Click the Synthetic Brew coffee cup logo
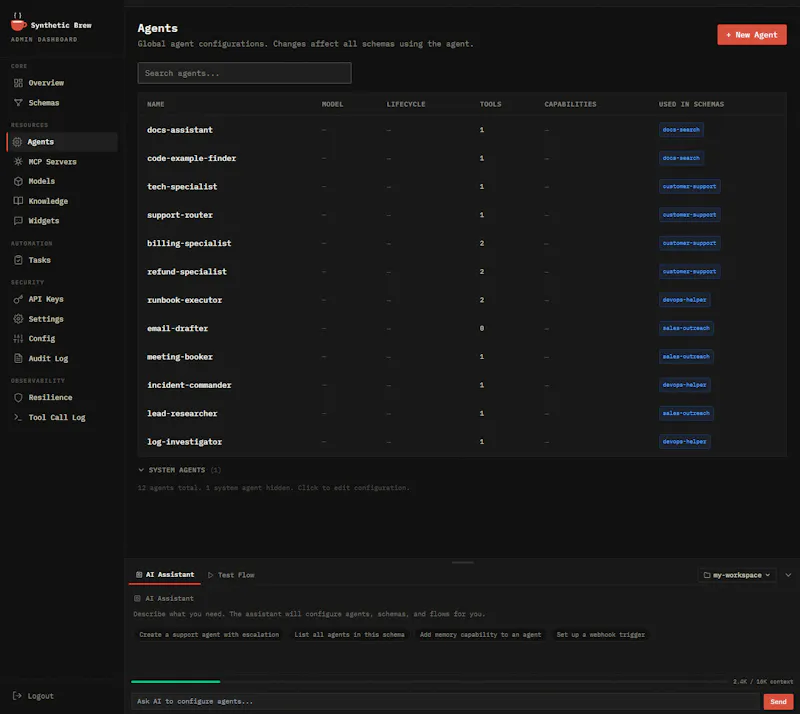 point(18,23)
